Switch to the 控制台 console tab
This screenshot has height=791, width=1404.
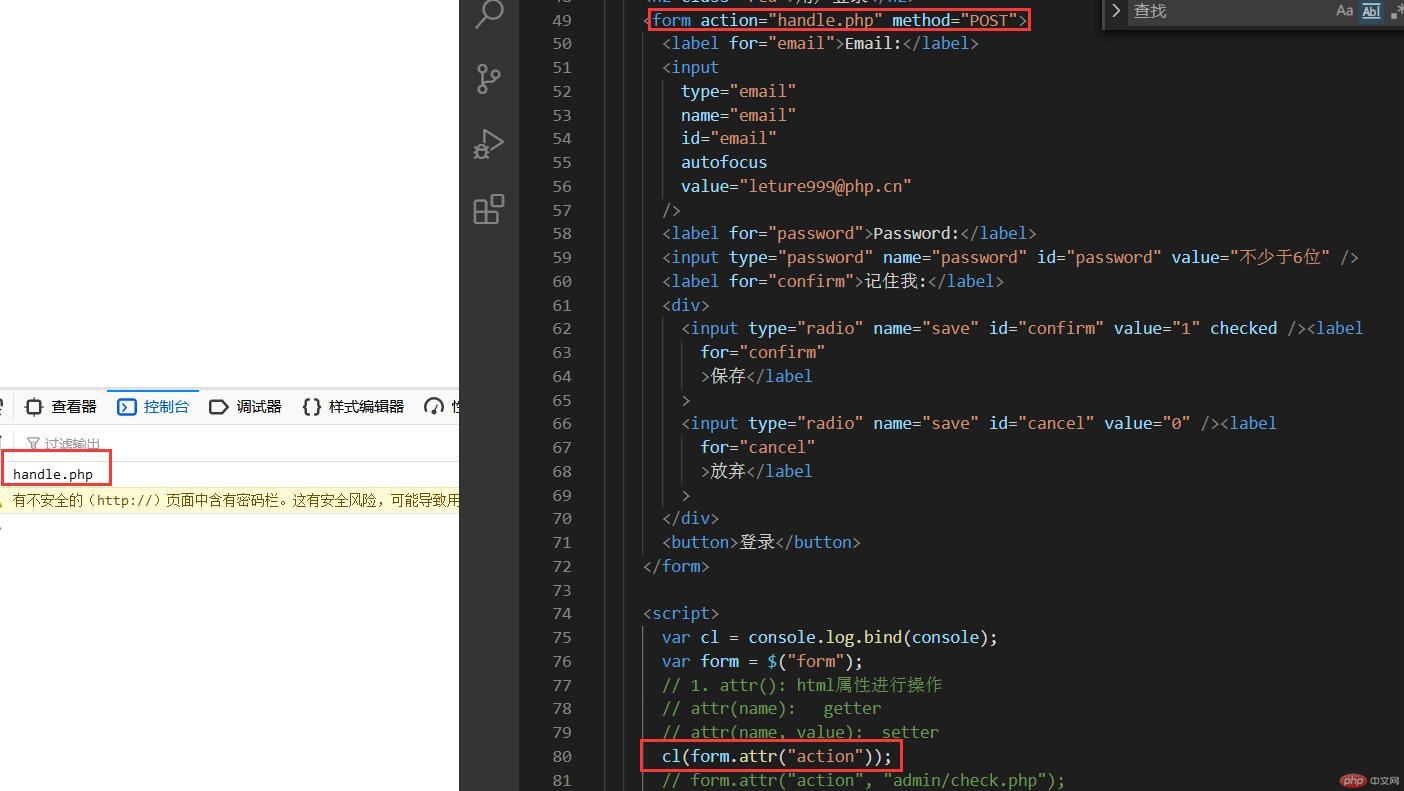(153, 407)
